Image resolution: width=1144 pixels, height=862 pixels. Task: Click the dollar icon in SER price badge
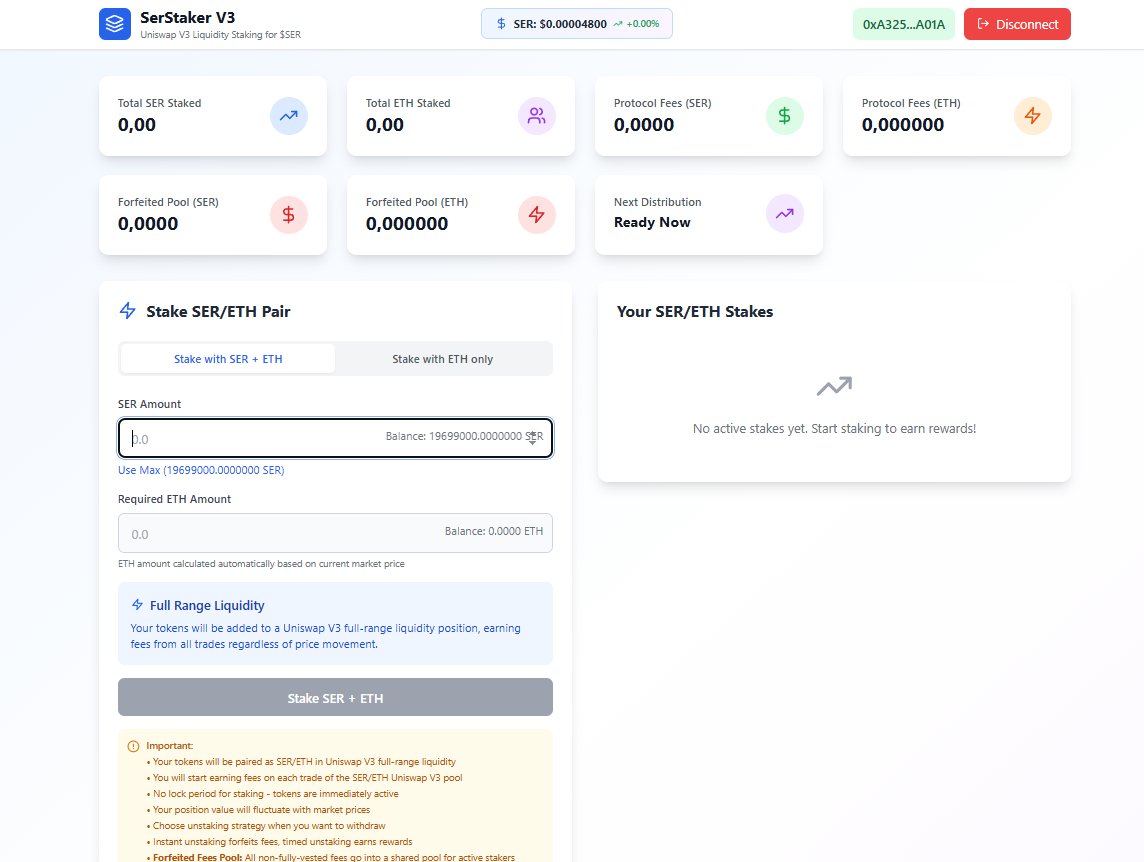click(501, 24)
